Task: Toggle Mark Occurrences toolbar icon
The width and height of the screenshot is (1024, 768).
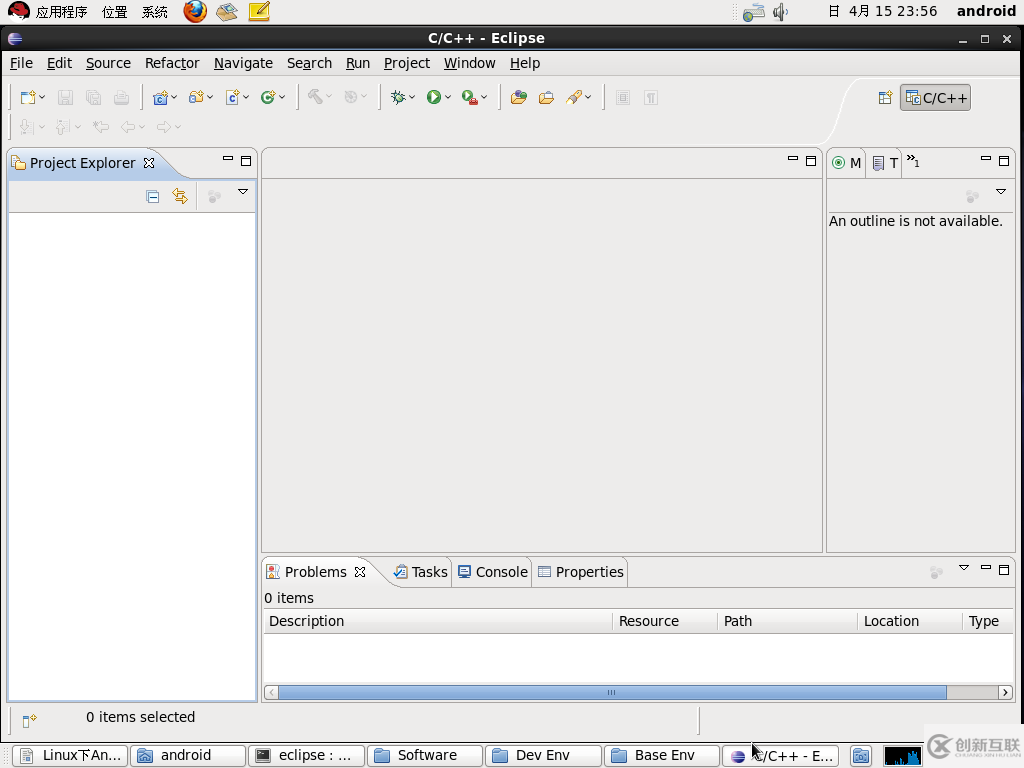Action: (623, 98)
